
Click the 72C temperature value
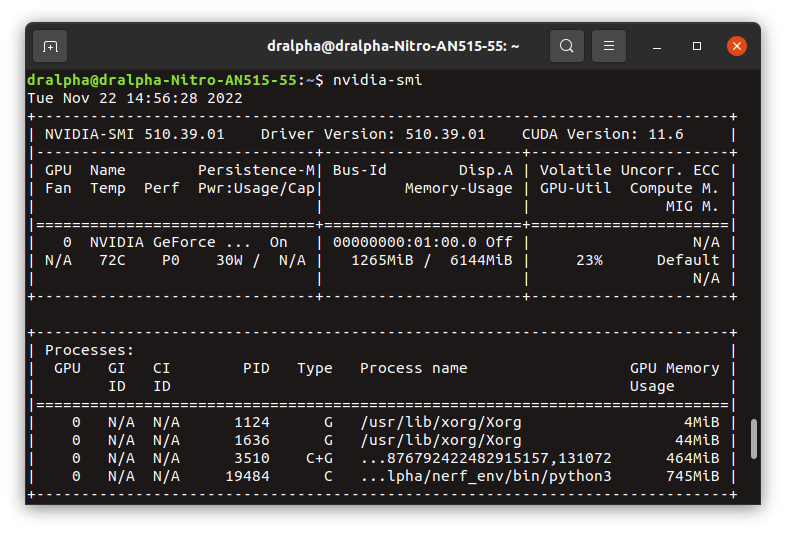(112, 261)
